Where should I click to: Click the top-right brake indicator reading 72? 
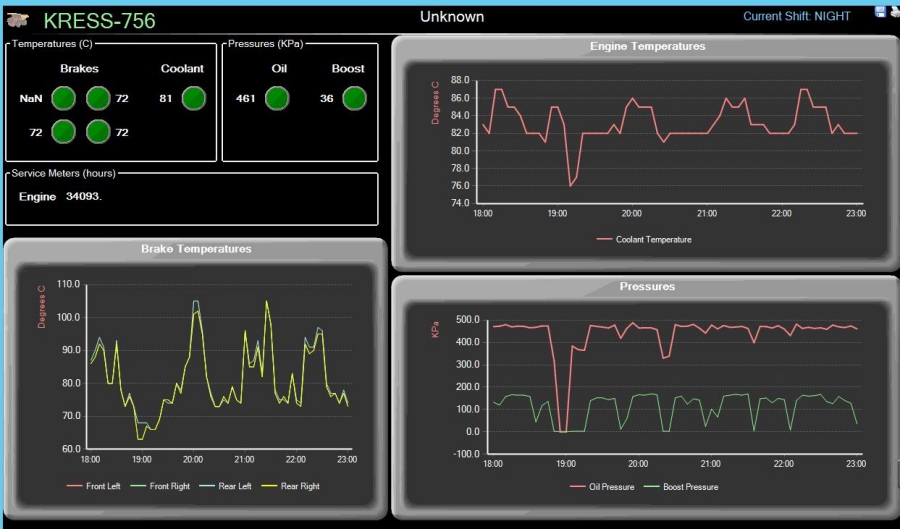(98, 98)
